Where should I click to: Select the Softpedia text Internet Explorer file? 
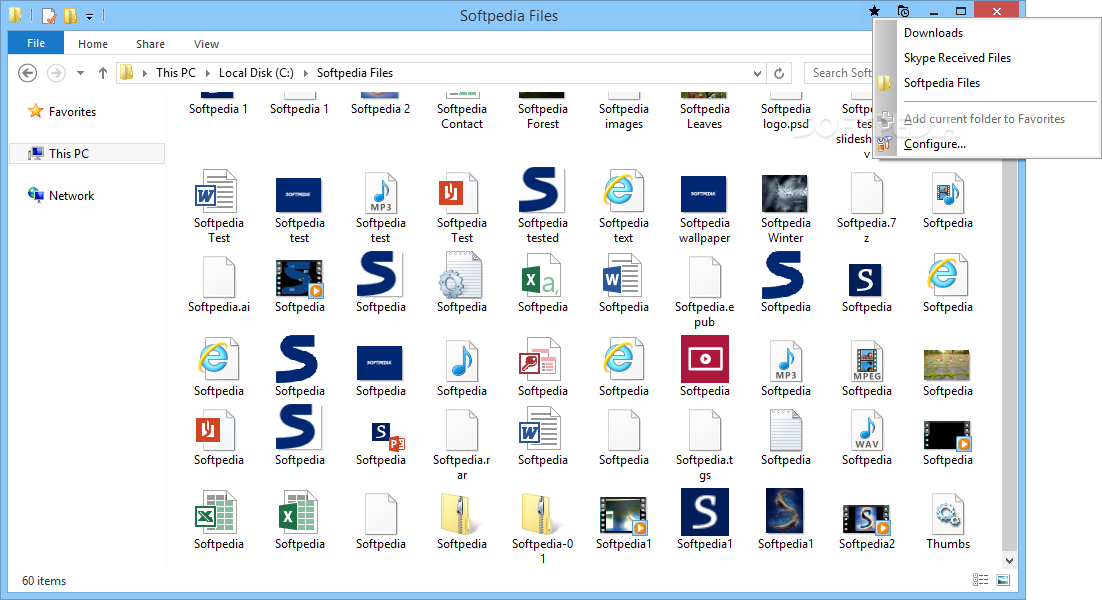(x=623, y=206)
